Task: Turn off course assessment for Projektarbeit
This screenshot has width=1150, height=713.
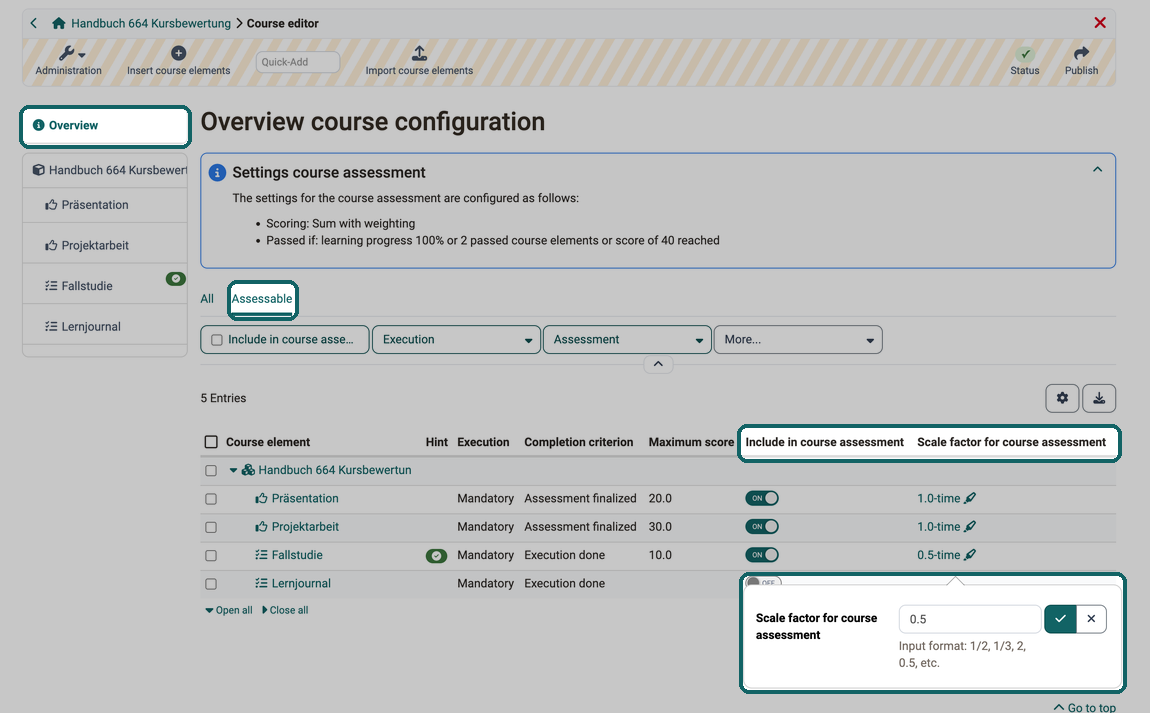Action: 762,527
